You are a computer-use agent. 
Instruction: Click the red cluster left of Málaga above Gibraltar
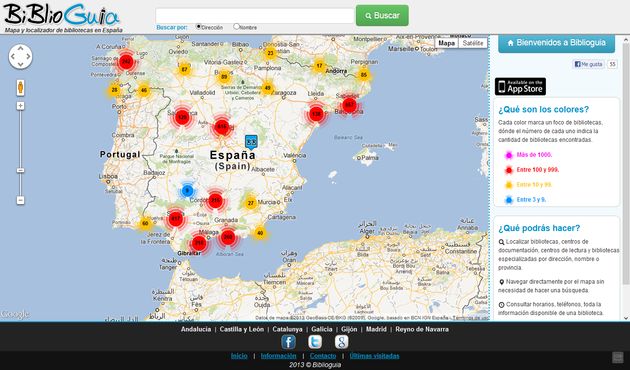click(x=199, y=243)
